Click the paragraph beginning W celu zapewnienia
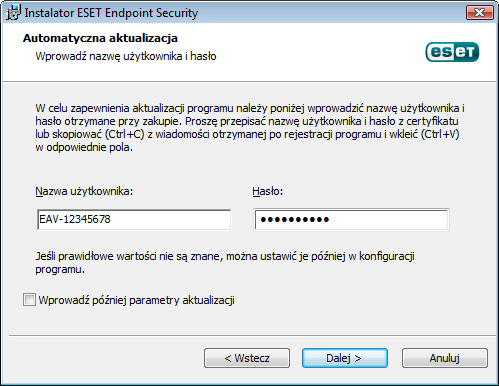Viewport: 499px width, 386px height. coord(250,127)
